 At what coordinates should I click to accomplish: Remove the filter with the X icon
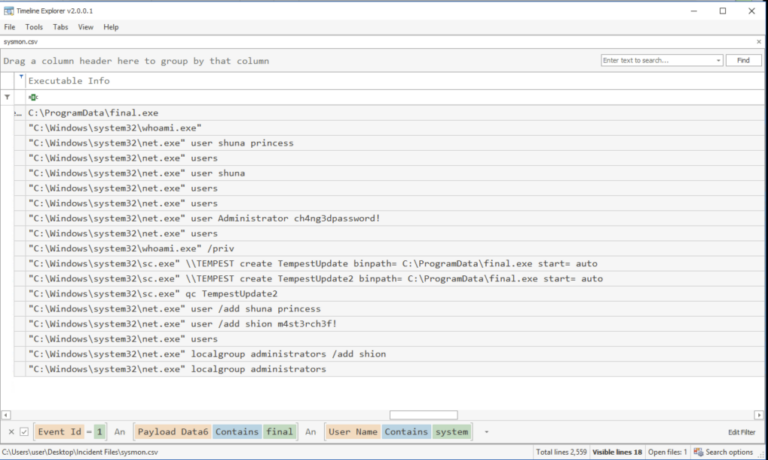click(11, 432)
